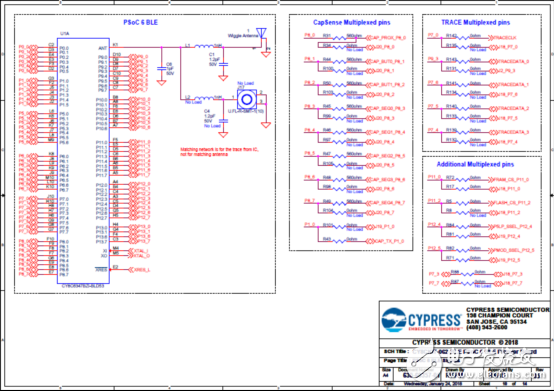Viewport: 554px width, 391px height.
Task: Click capacitor C1 1.2pF symbol
Action: 223,64
